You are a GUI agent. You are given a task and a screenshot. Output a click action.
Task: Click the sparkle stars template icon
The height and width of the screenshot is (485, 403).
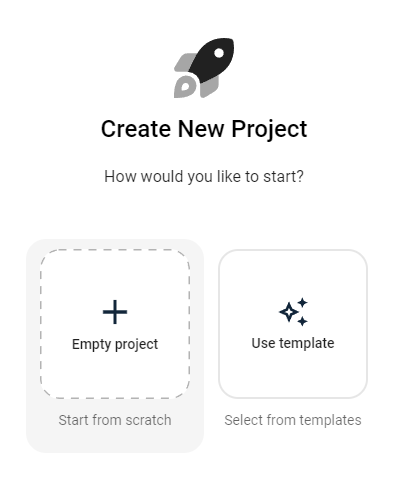293,312
